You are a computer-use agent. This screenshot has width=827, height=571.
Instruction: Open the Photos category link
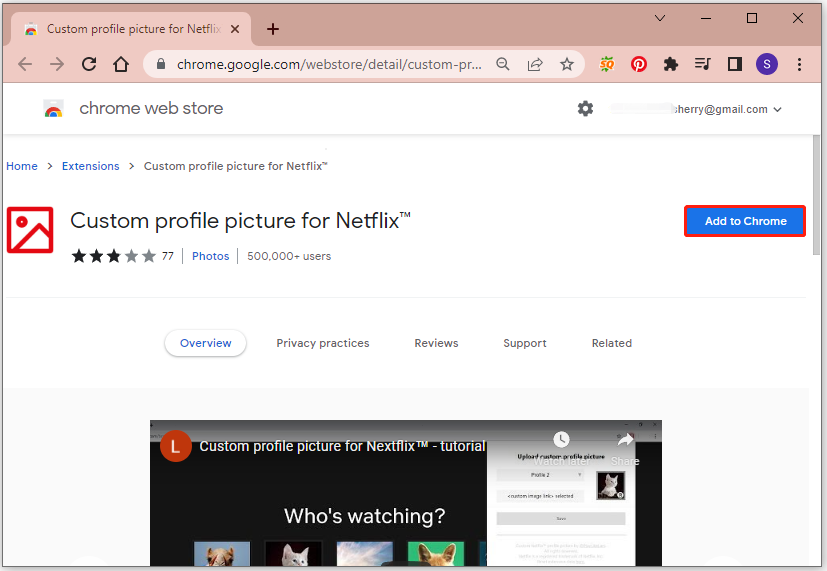210,256
